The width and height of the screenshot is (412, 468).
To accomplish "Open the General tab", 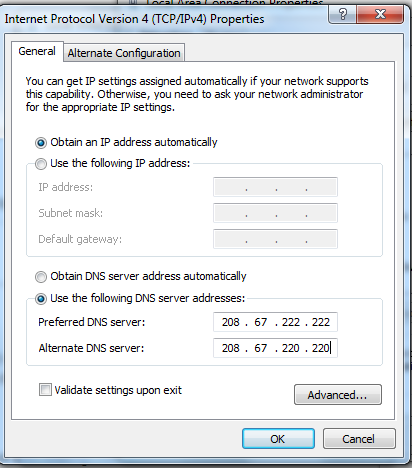I will point(37,51).
